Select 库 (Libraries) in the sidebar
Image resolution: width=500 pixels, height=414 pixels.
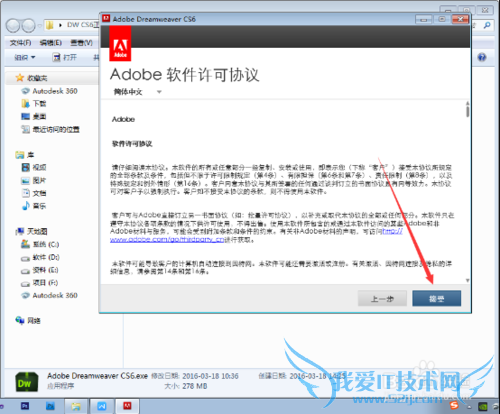pos(25,155)
